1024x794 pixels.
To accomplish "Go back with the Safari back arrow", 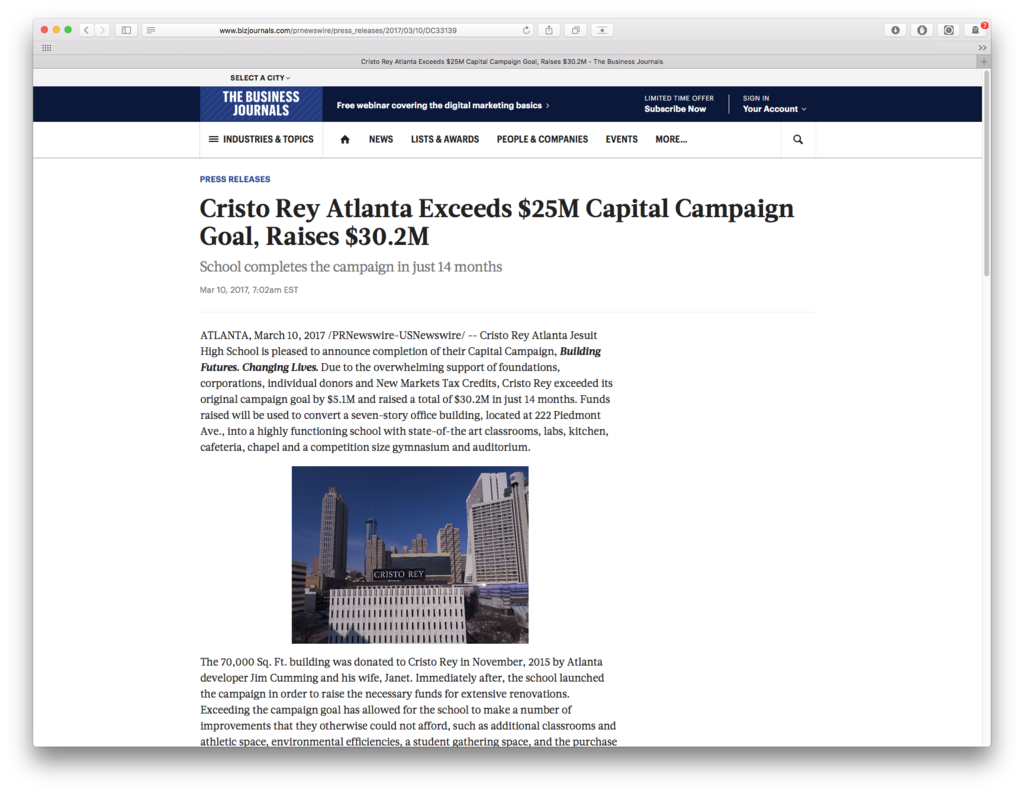I will click(x=86, y=30).
